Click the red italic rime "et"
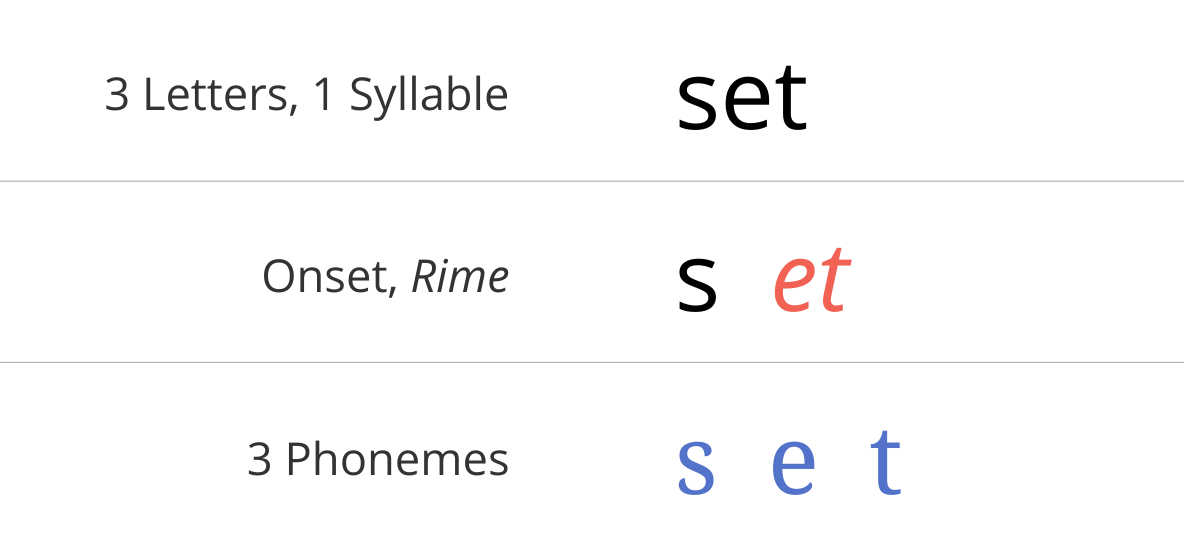The width and height of the screenshot is (1184, 549). (x=812, y=279)
